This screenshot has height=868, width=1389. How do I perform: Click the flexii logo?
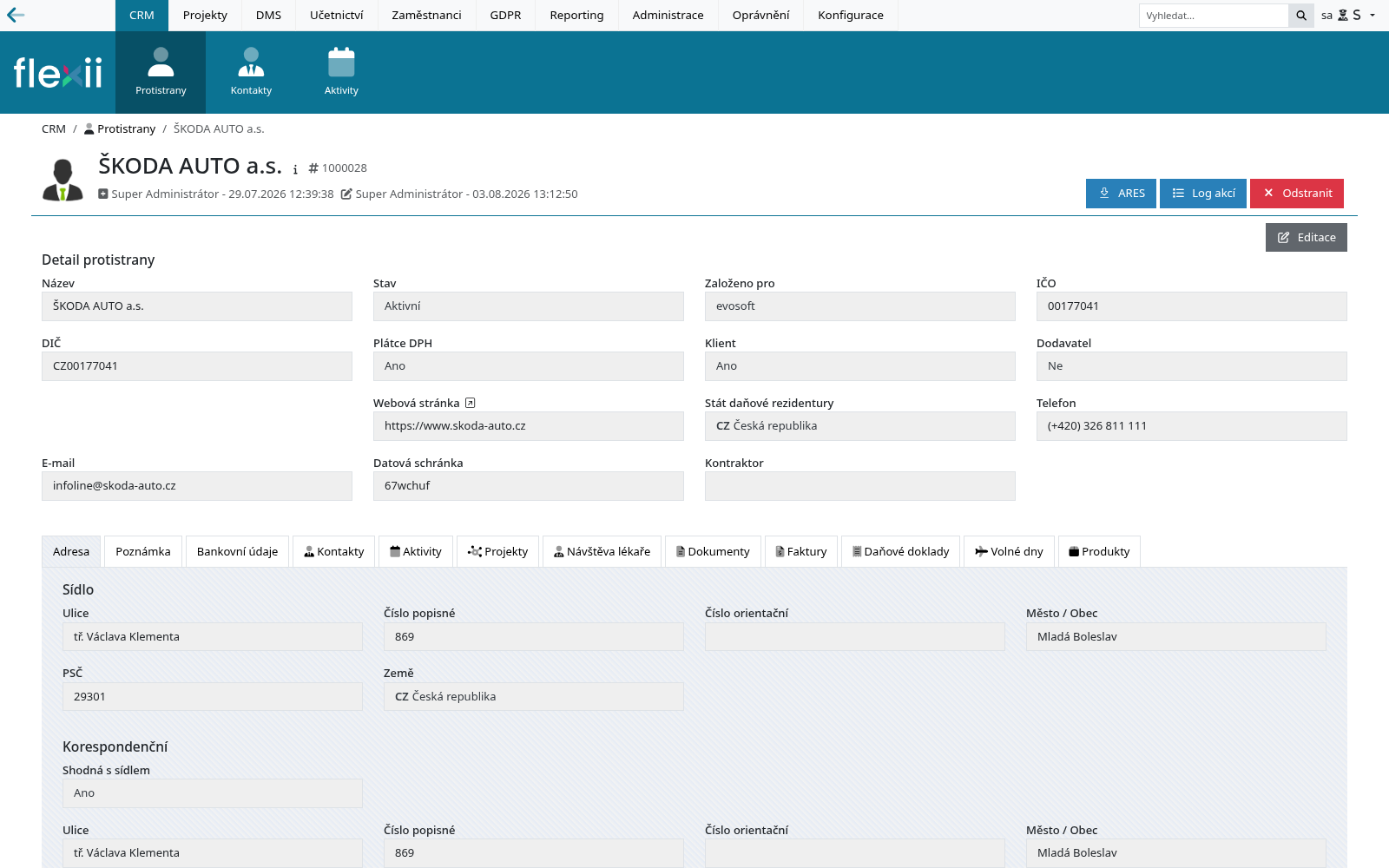pyautogui.click(x=57, y=73)
